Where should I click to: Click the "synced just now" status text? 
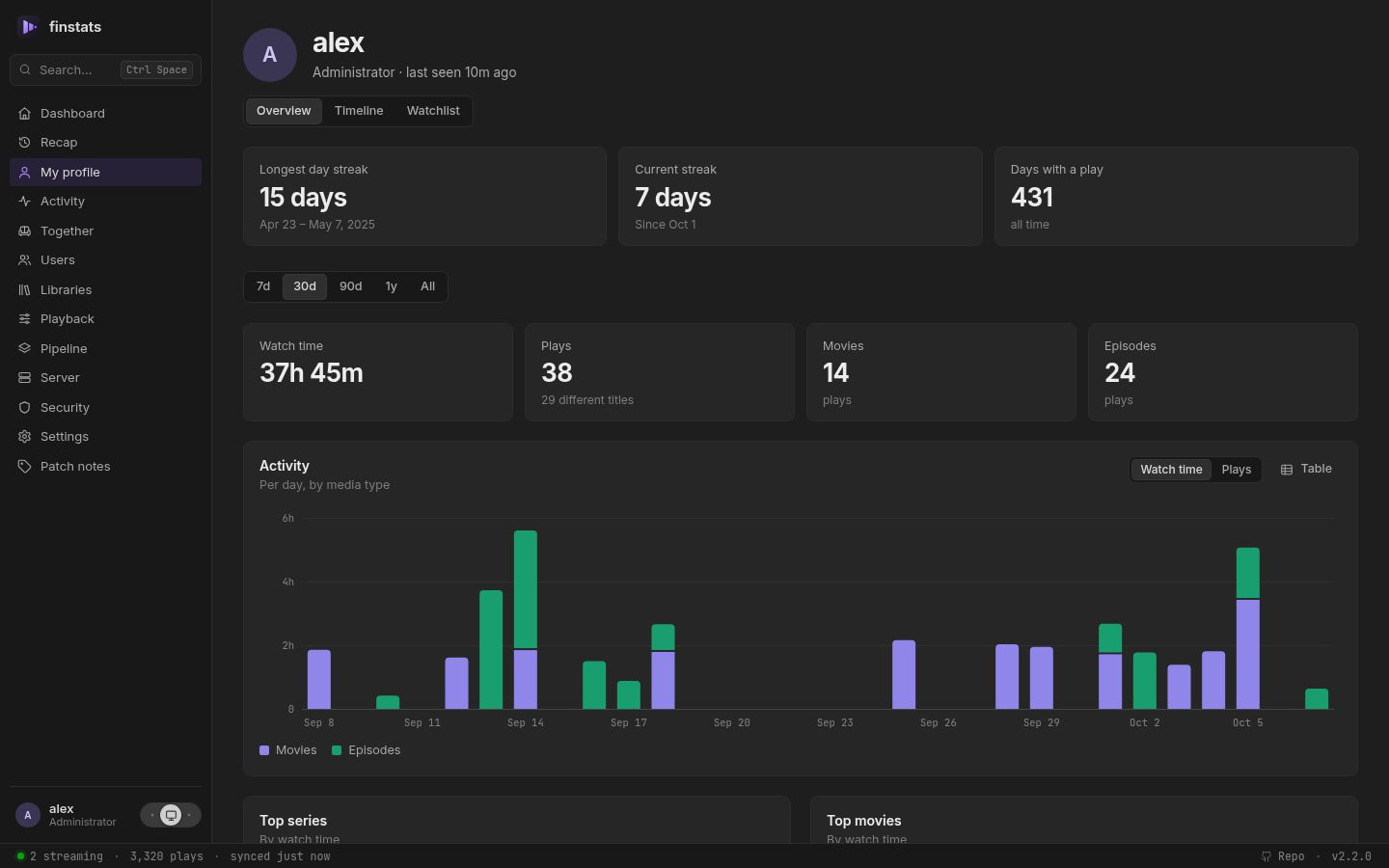click(x=281, y=856)
